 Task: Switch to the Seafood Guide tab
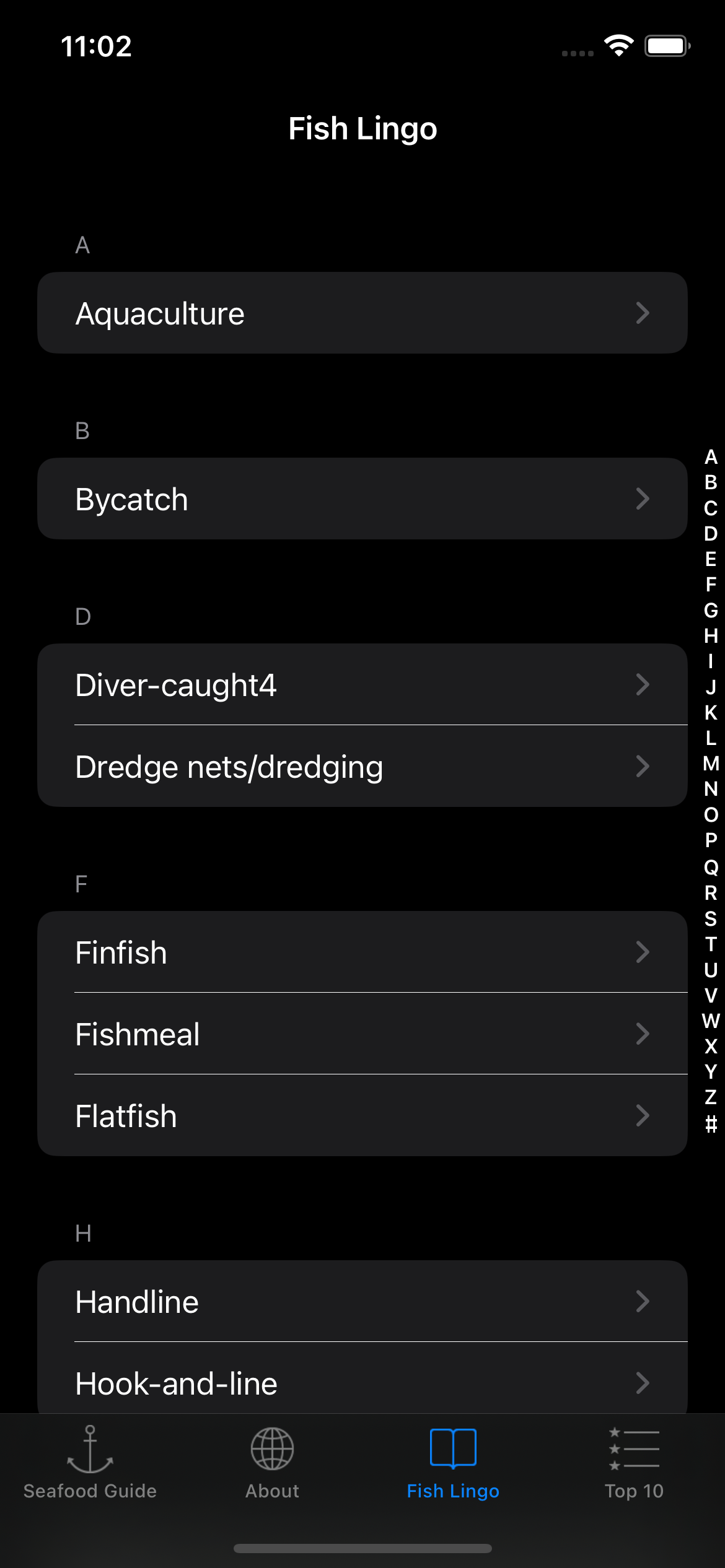[x=90, y=1490]
